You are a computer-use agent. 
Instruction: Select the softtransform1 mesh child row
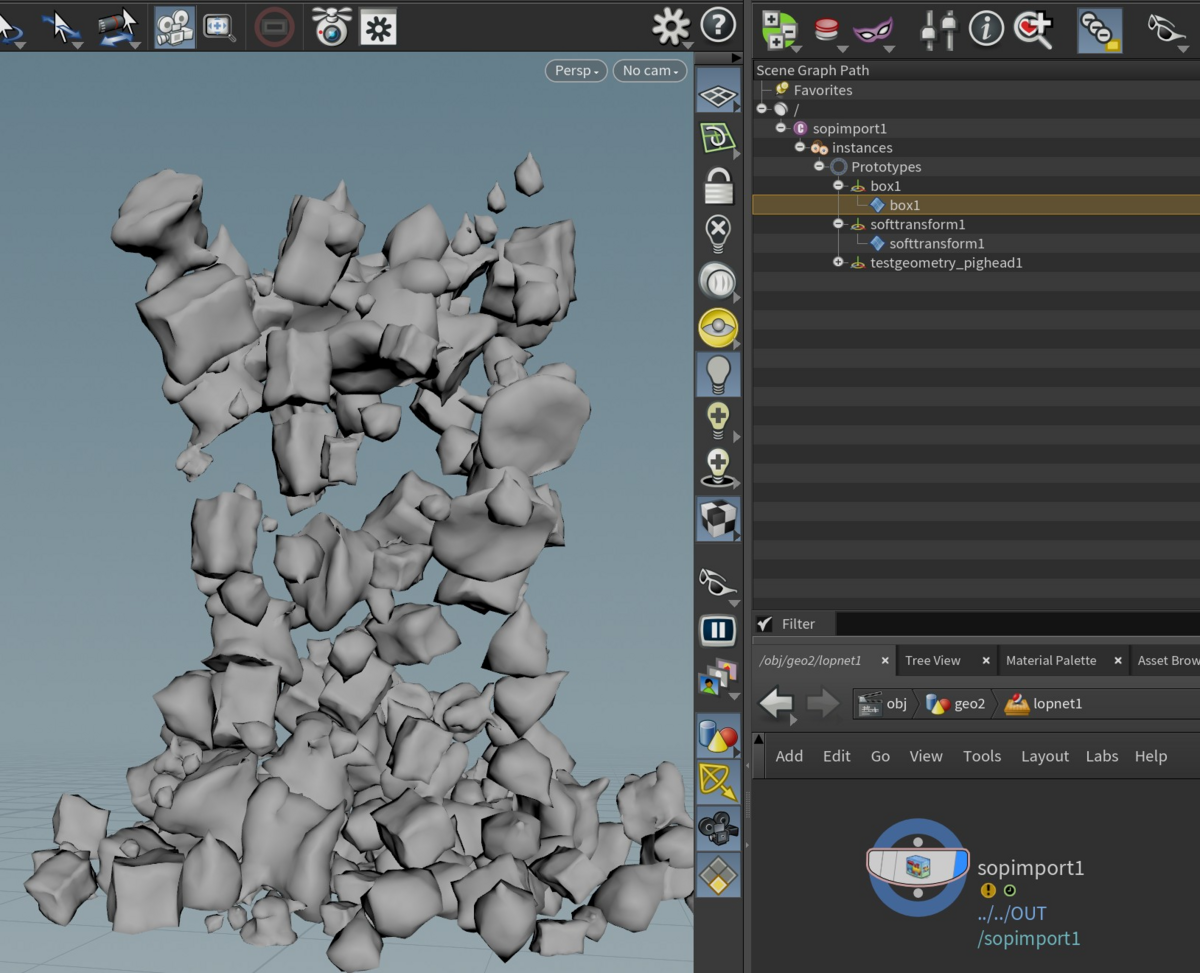coord(976,243)
